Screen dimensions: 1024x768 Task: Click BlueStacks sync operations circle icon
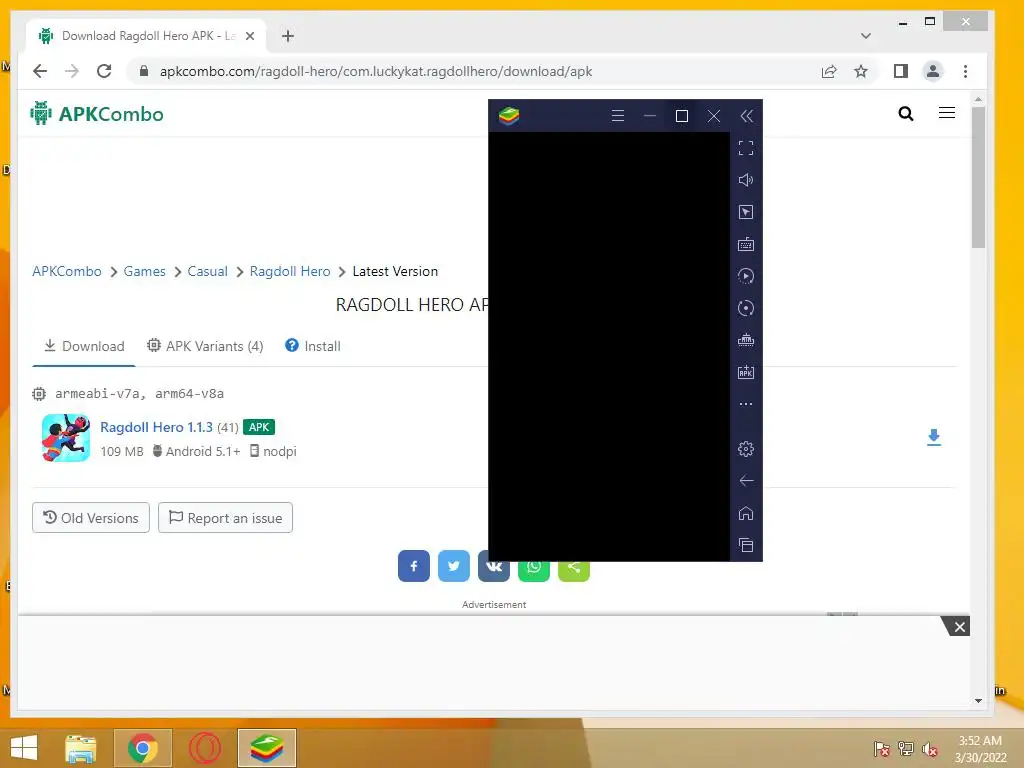[x=746, y=308]
